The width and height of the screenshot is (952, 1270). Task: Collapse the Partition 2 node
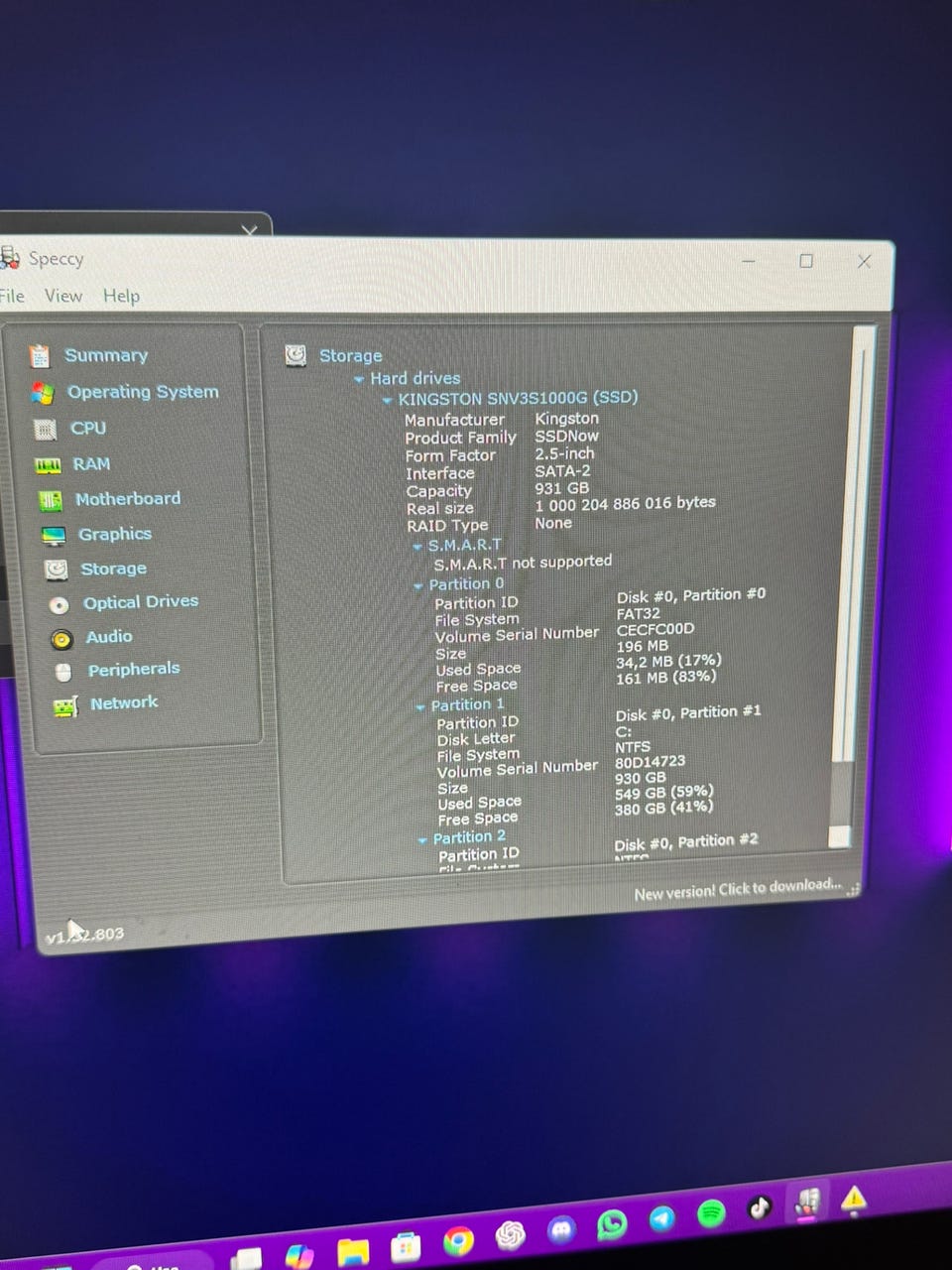click(x=422, y=839)
